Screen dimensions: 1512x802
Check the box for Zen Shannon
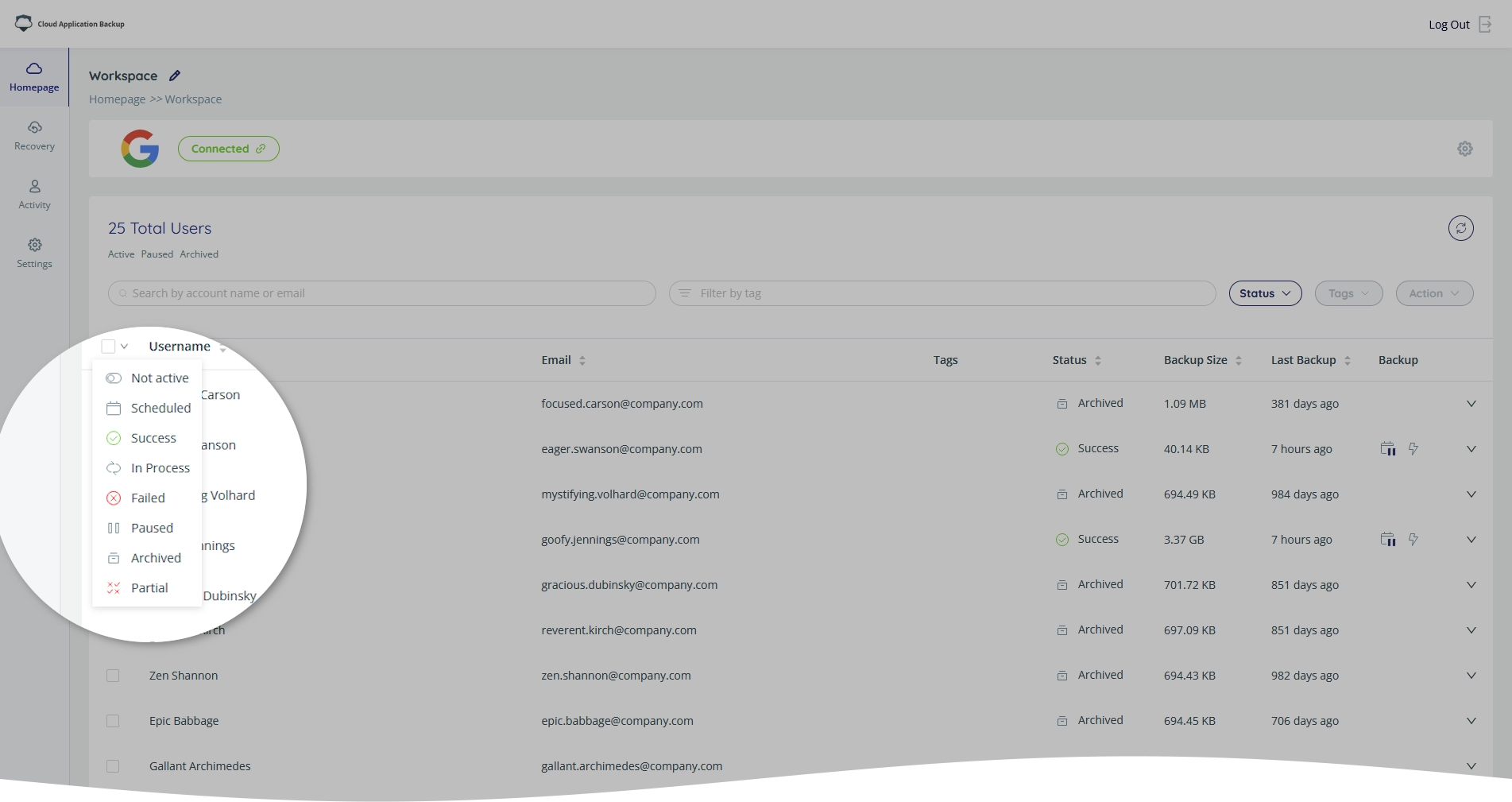113,676
